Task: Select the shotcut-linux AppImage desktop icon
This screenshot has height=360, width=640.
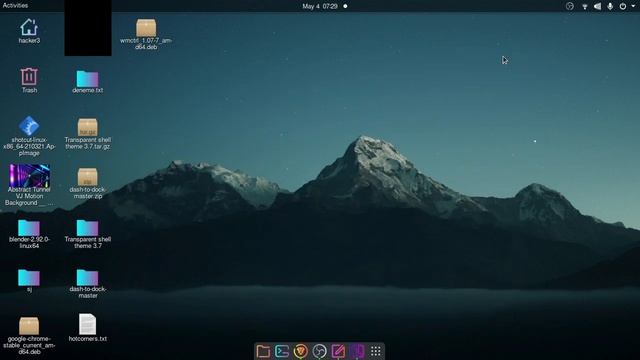Action: click(29, 126)
